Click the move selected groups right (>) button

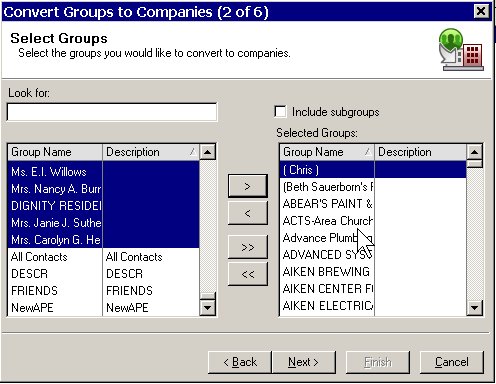tap(248, 186)
